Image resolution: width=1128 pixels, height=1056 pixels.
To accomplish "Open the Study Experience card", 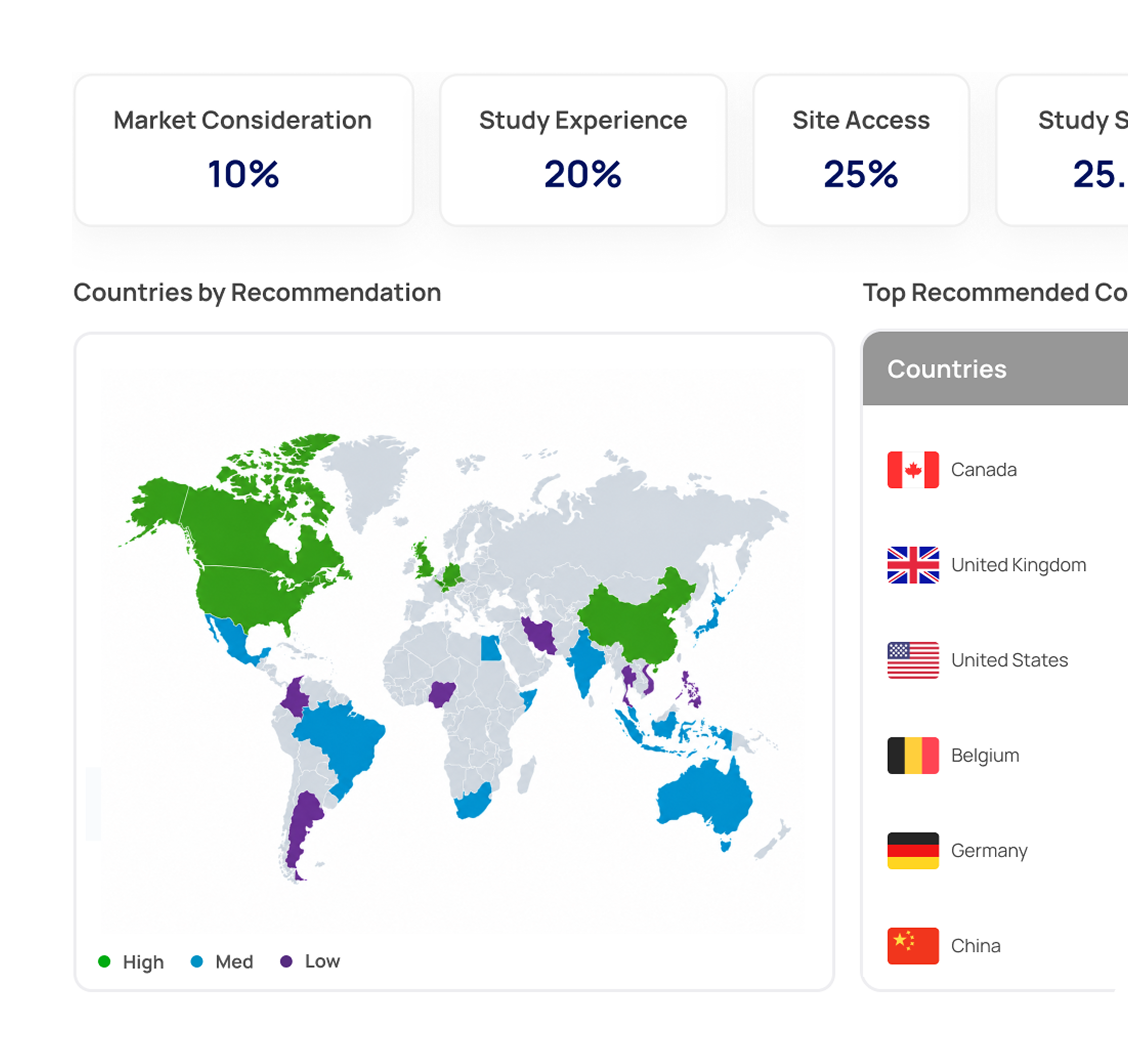I will pos(583,150).
